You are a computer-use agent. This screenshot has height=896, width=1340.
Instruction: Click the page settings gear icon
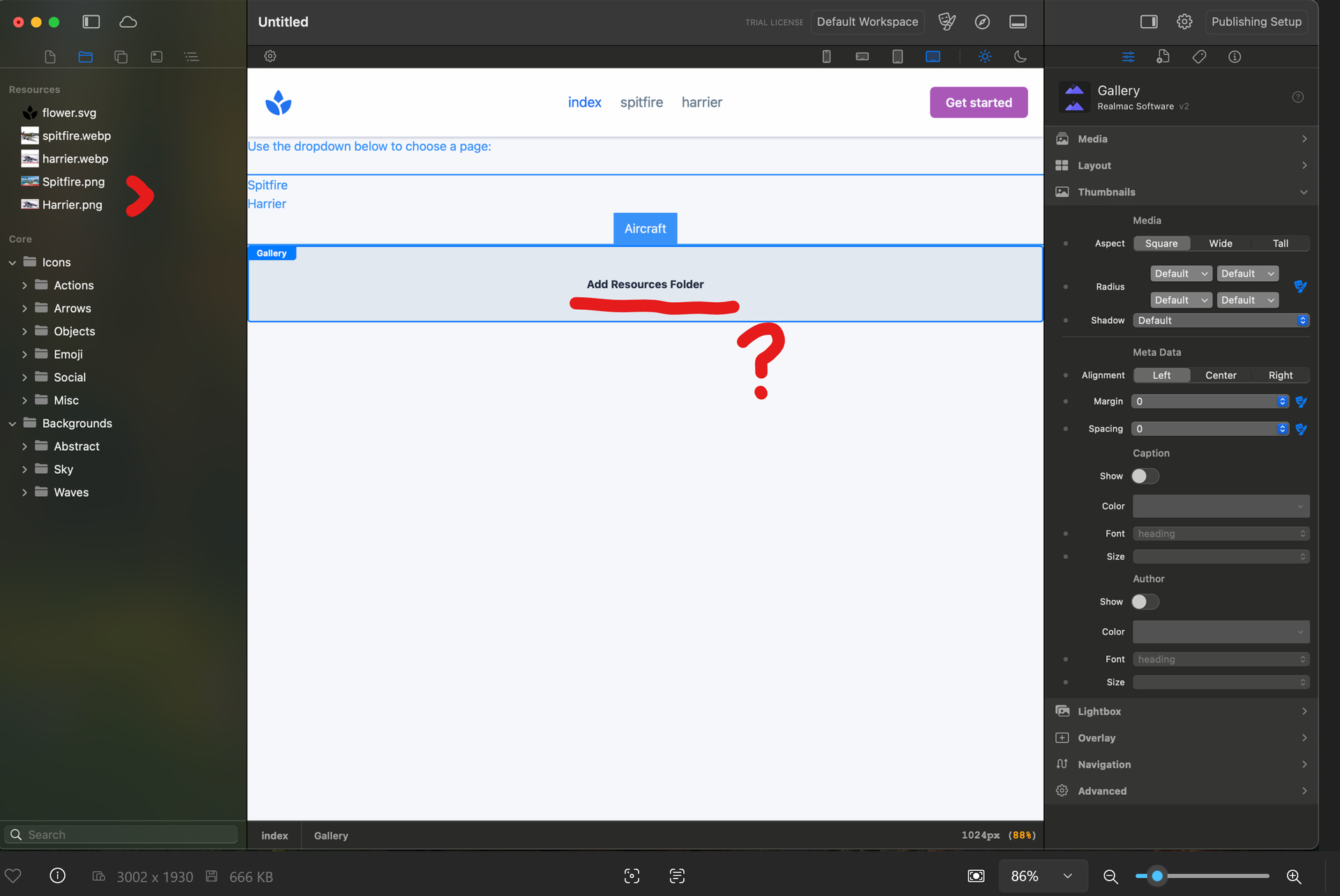[270, 57]
